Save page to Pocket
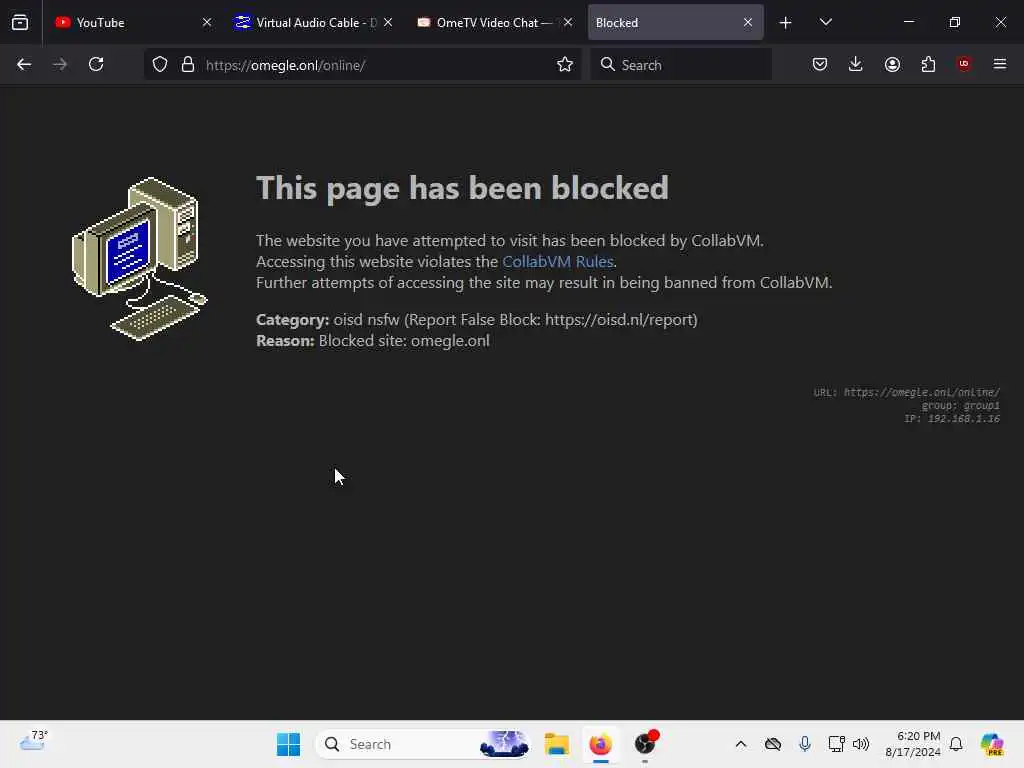1024x768 pixels. 820,64
